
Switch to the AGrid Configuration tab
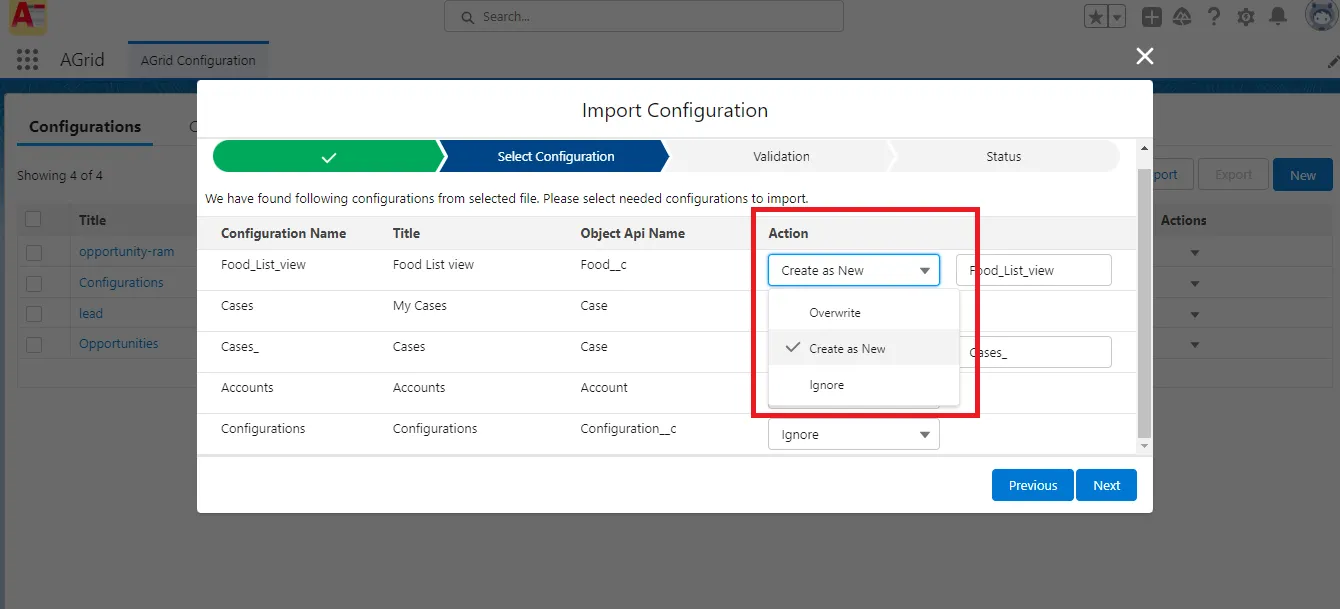pyautogui.click(x=197, y=59)
